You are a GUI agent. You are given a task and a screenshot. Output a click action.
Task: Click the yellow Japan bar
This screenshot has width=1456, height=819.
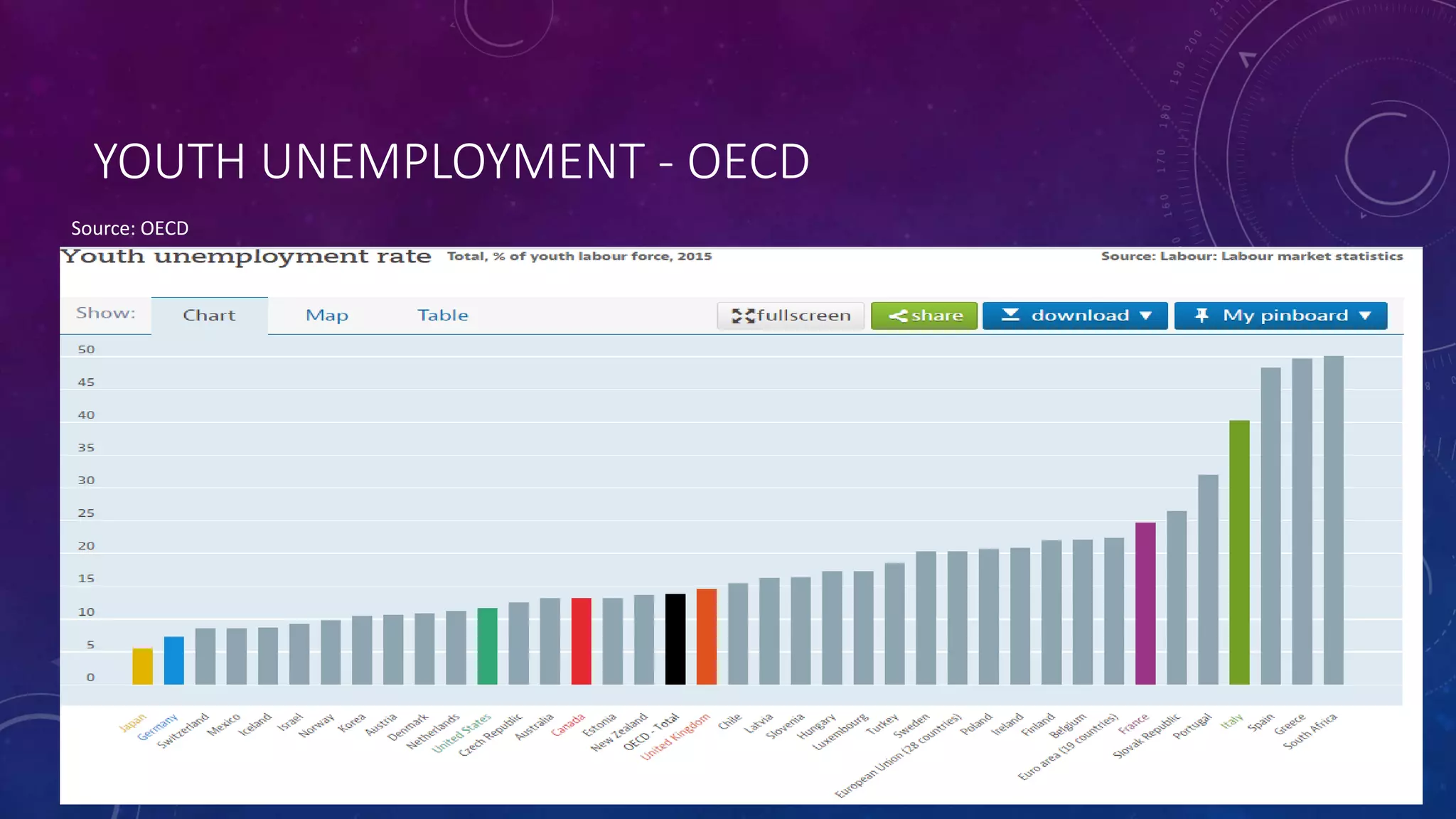coord(142,666)
